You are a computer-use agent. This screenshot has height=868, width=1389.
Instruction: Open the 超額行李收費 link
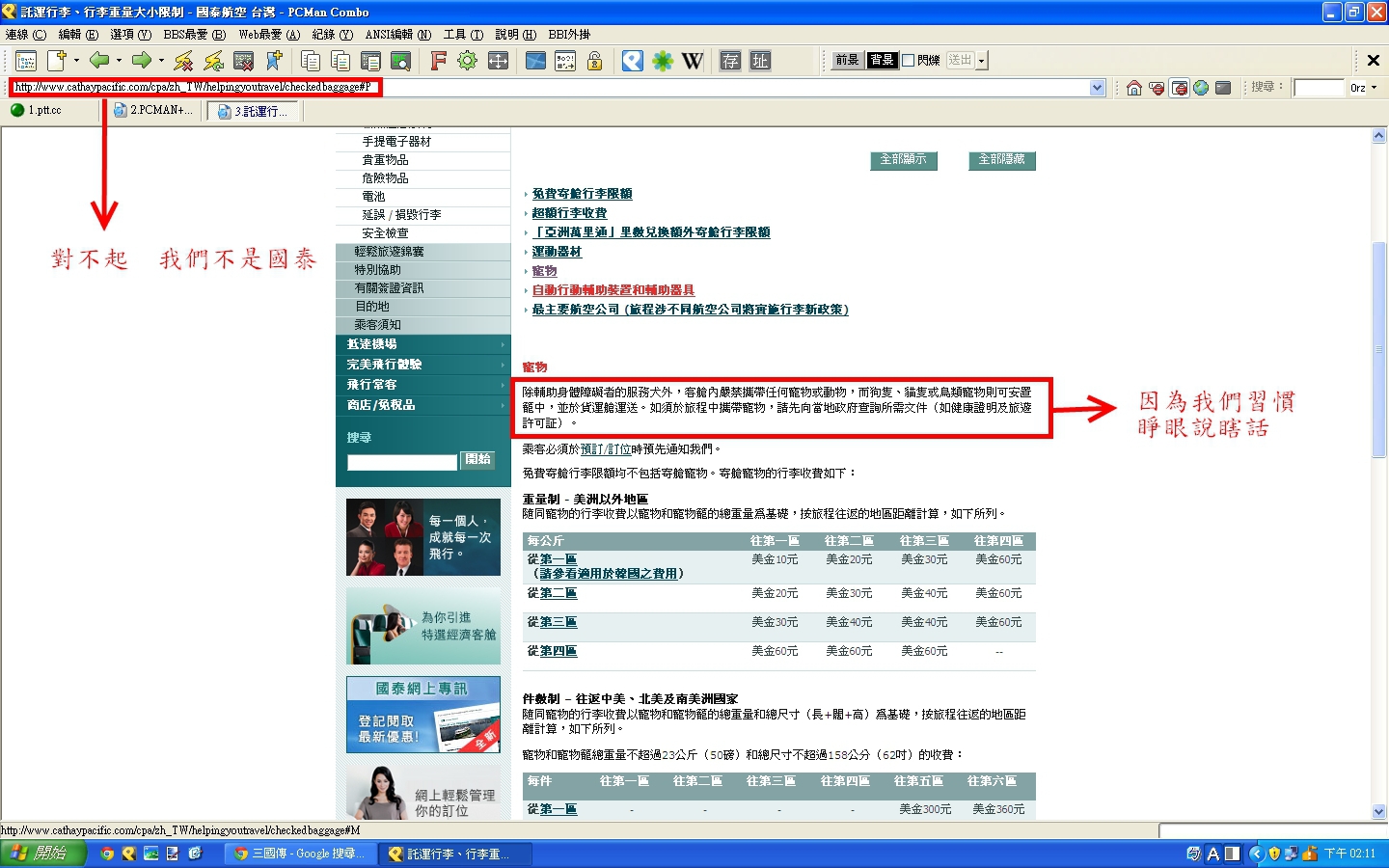[570, 213]
